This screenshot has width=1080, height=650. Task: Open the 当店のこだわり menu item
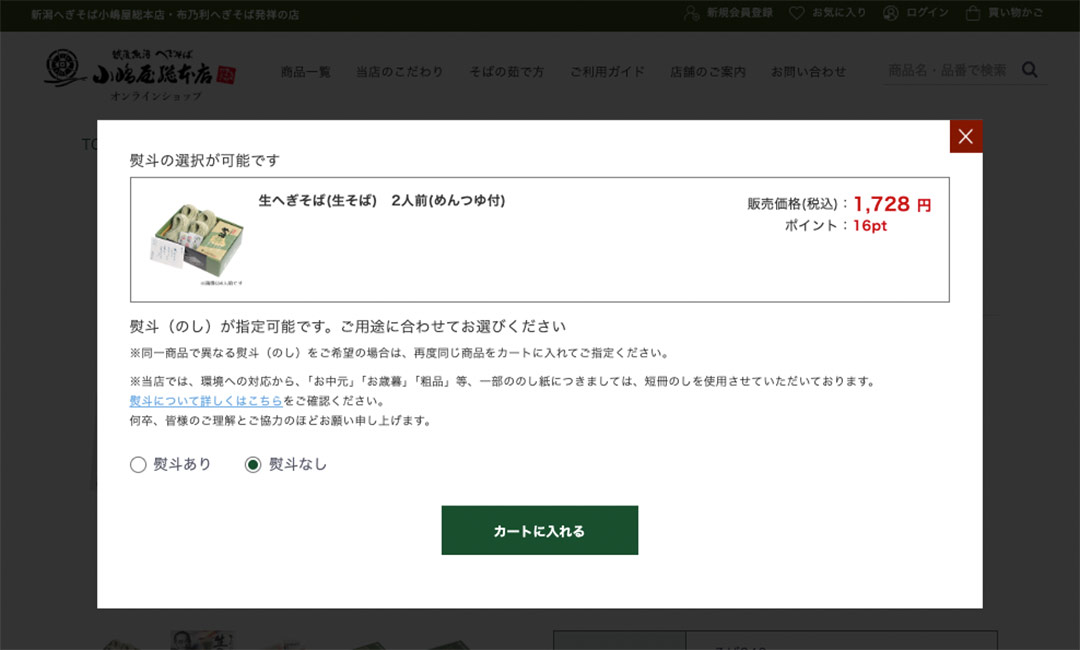tap(399, 72)
